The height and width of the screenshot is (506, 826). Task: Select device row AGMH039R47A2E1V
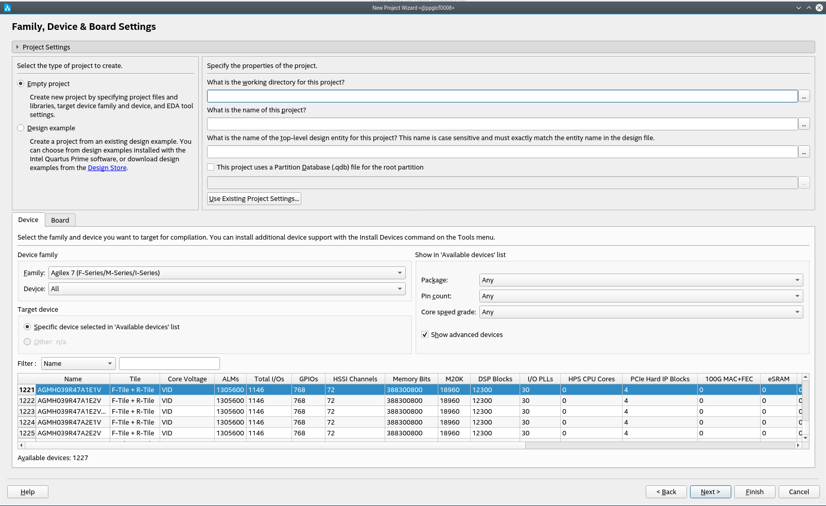click(70, 423)
